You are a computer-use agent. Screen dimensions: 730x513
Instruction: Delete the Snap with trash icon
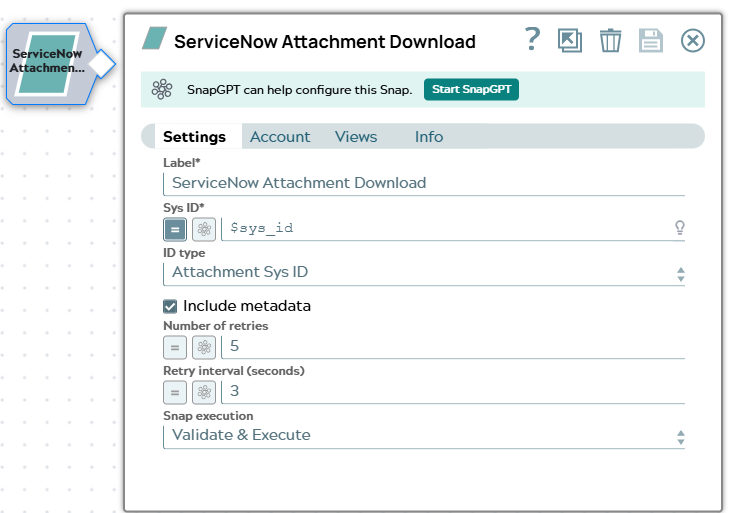coord(610,40)
